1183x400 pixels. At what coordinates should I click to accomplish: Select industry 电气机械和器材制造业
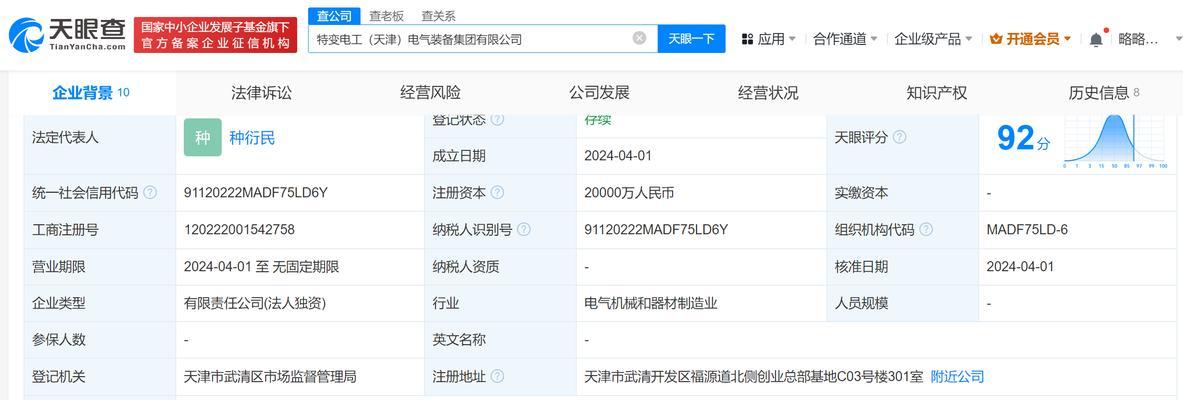point(650,303)
